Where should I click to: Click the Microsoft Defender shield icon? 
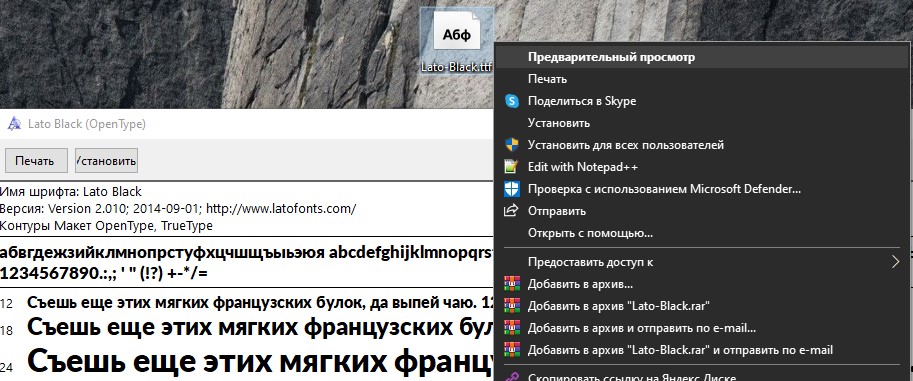pyautogui.click(x=512, y=189)
